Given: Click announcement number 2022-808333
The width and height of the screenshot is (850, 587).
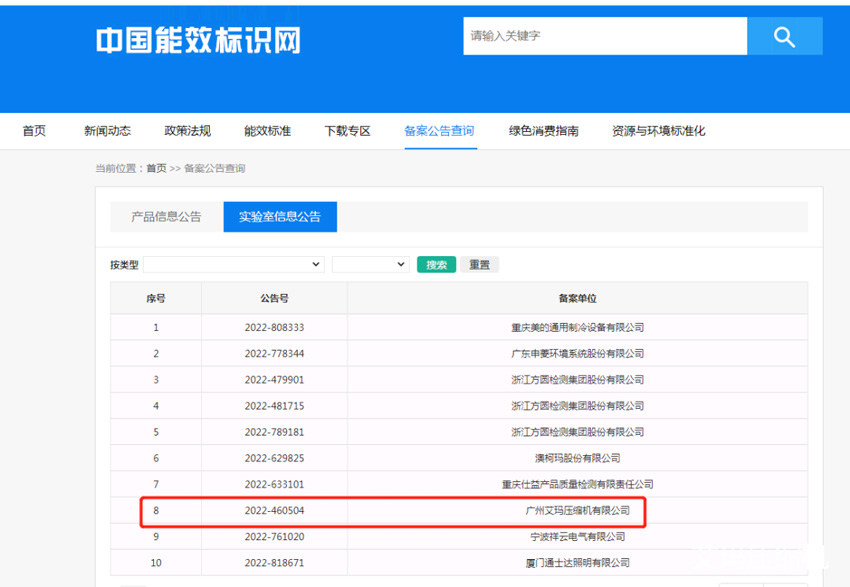Looking at the screenshot, I should [x=274, y=328].
